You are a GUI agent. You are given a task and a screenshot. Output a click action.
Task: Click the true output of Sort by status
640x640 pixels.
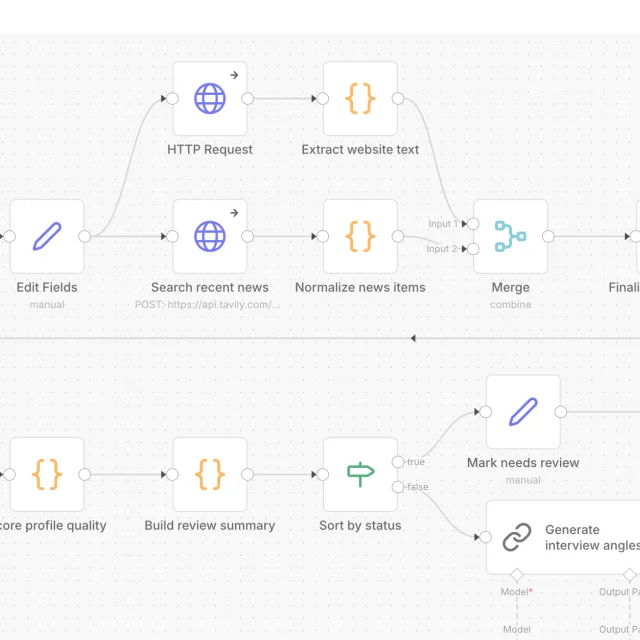click(398, 462)
